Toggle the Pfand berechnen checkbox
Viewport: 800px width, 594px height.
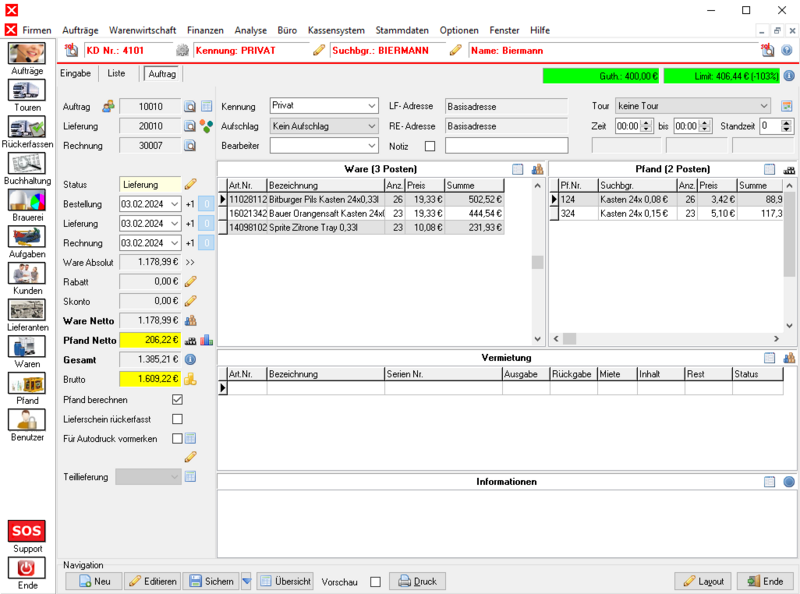[x=177, y=399]
